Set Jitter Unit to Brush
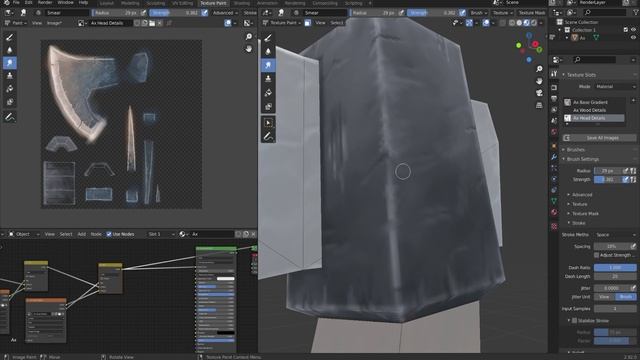 click(x=625, y=297)
